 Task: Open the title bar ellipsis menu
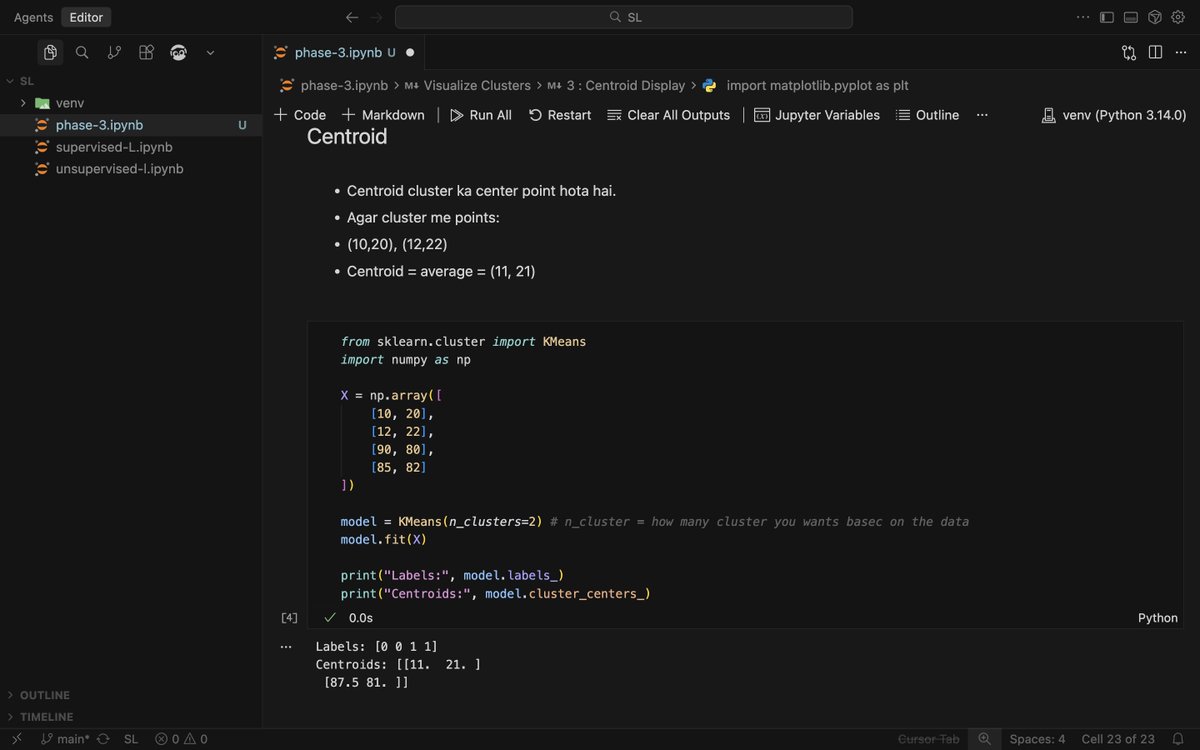point(1083,17)
